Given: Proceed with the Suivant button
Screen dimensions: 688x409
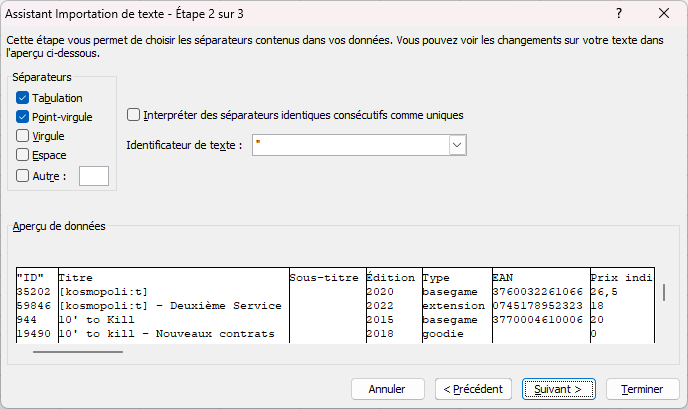Looking at the screenshot, I should click(x=558, y=388).
